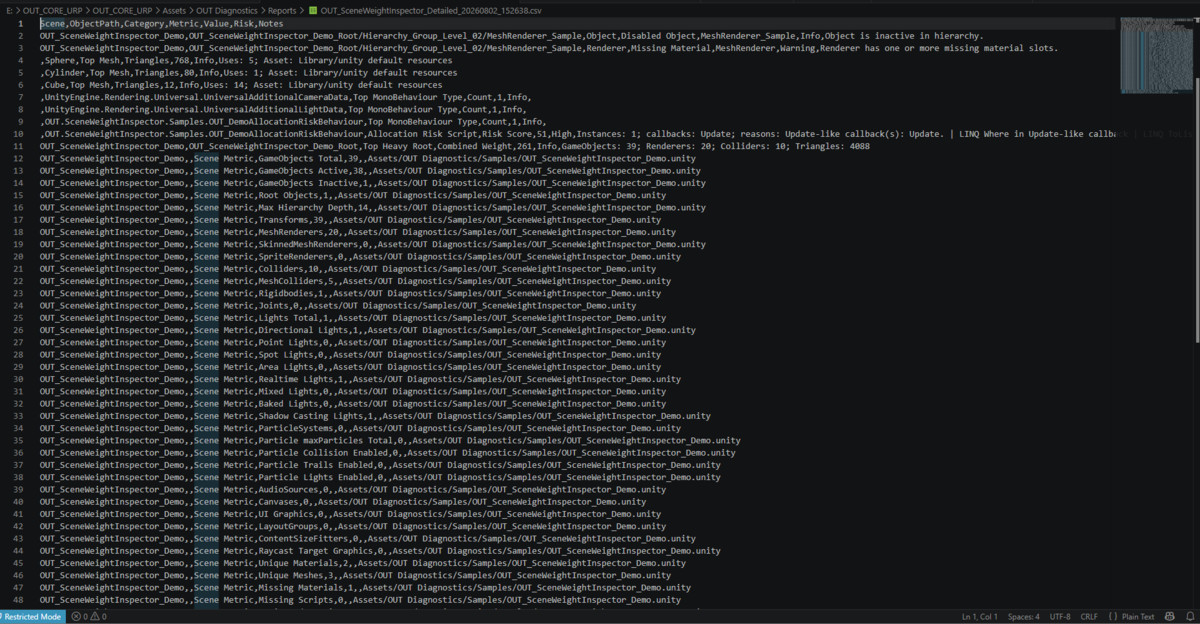Viewport: 1200px width, 624px height.
Task: Click the OUT_DemoAllocationRiskBehaviour Top MonoBehaviour Type row
Action: [x=293, y=121]
